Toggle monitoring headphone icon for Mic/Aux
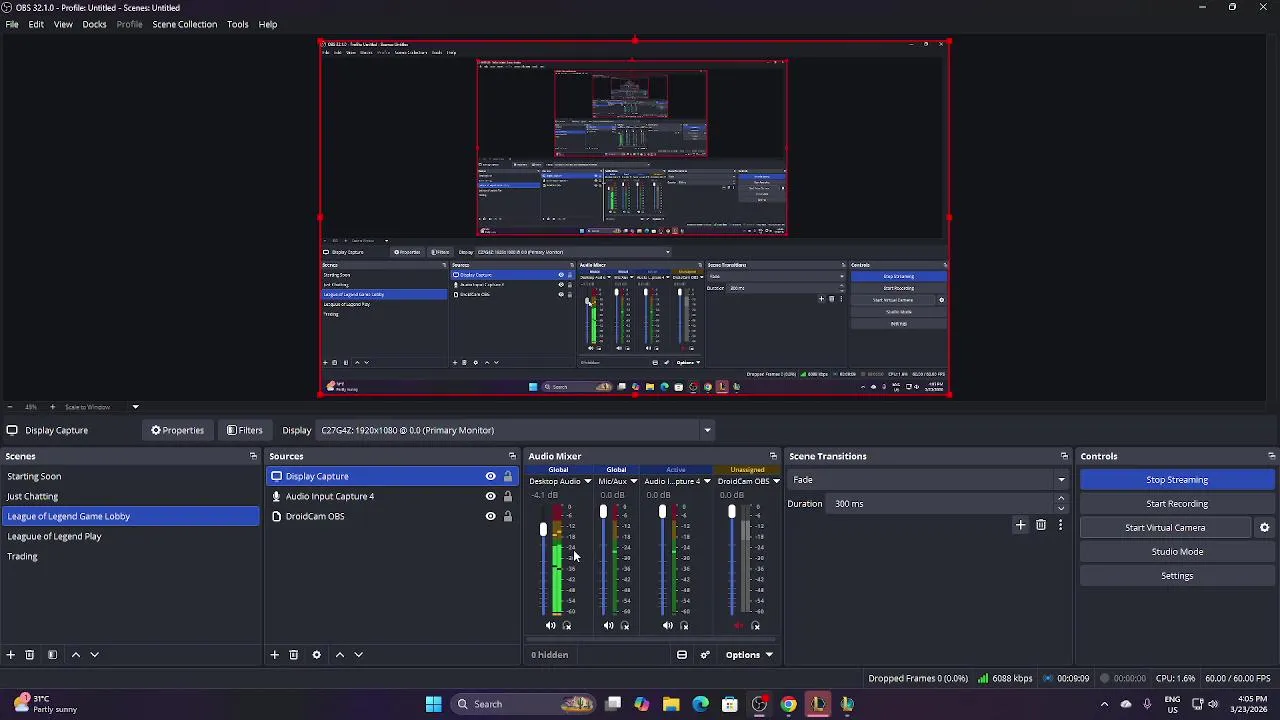This screenshot has width=1280, height=720. coord(625,626)
